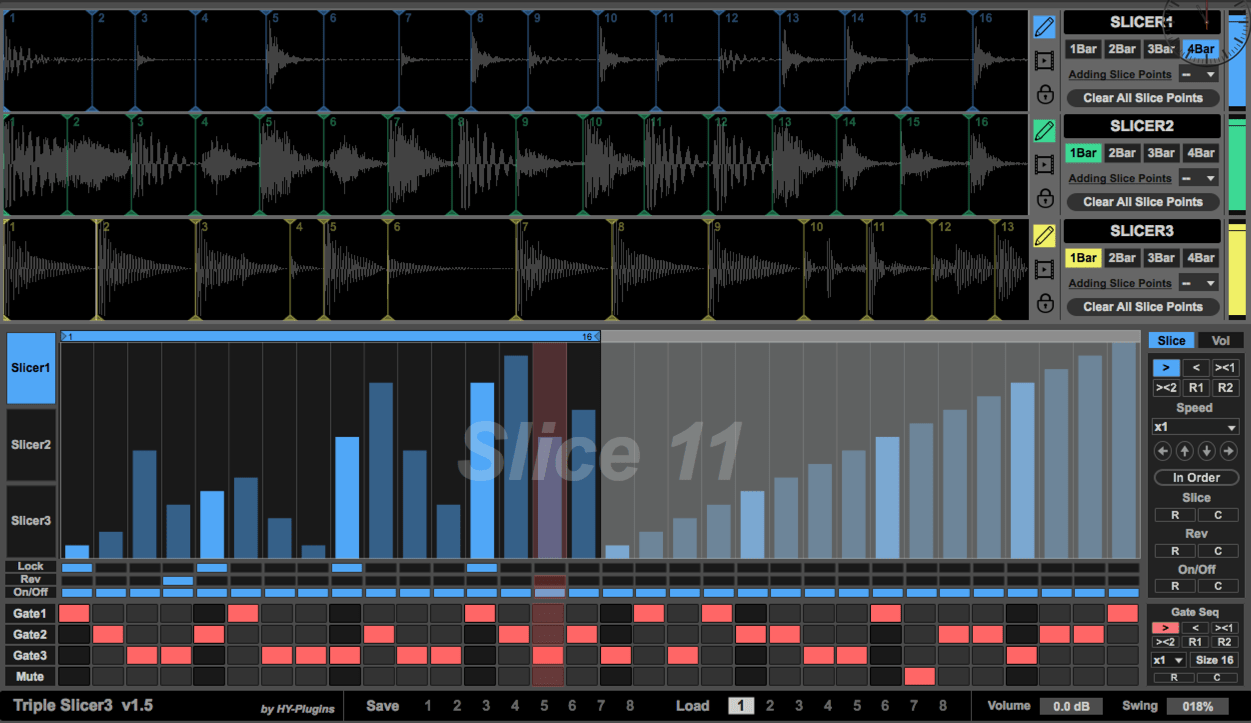Toggle the Lock cell on step 1
This screenshot has height=723, width=1251.
click(x=76, y=567)
